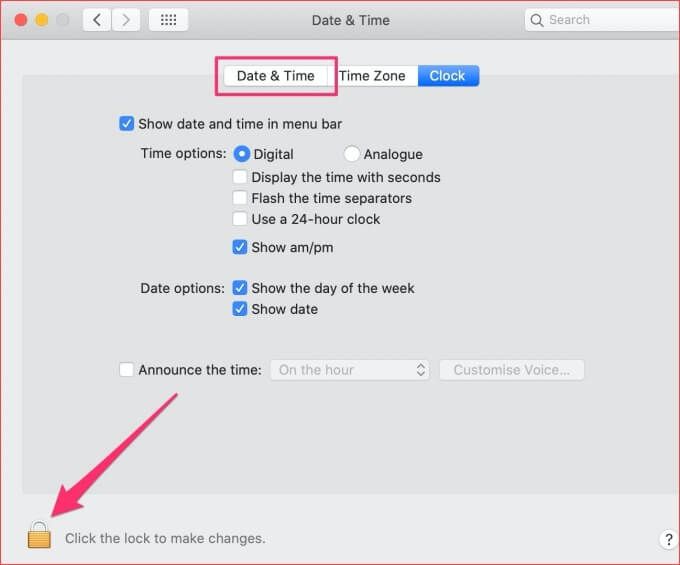The image size is (680, 565).
Task: Go back with the left chevron button
Action: [97, 20]
